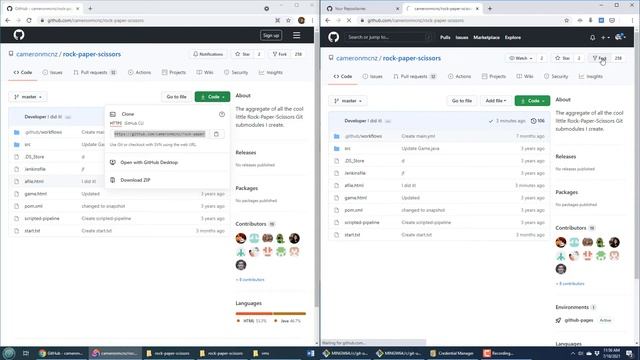The height and width of the screenshot is (360, 640).
Task: Reload the page in left browser
Action: (29, 20)
